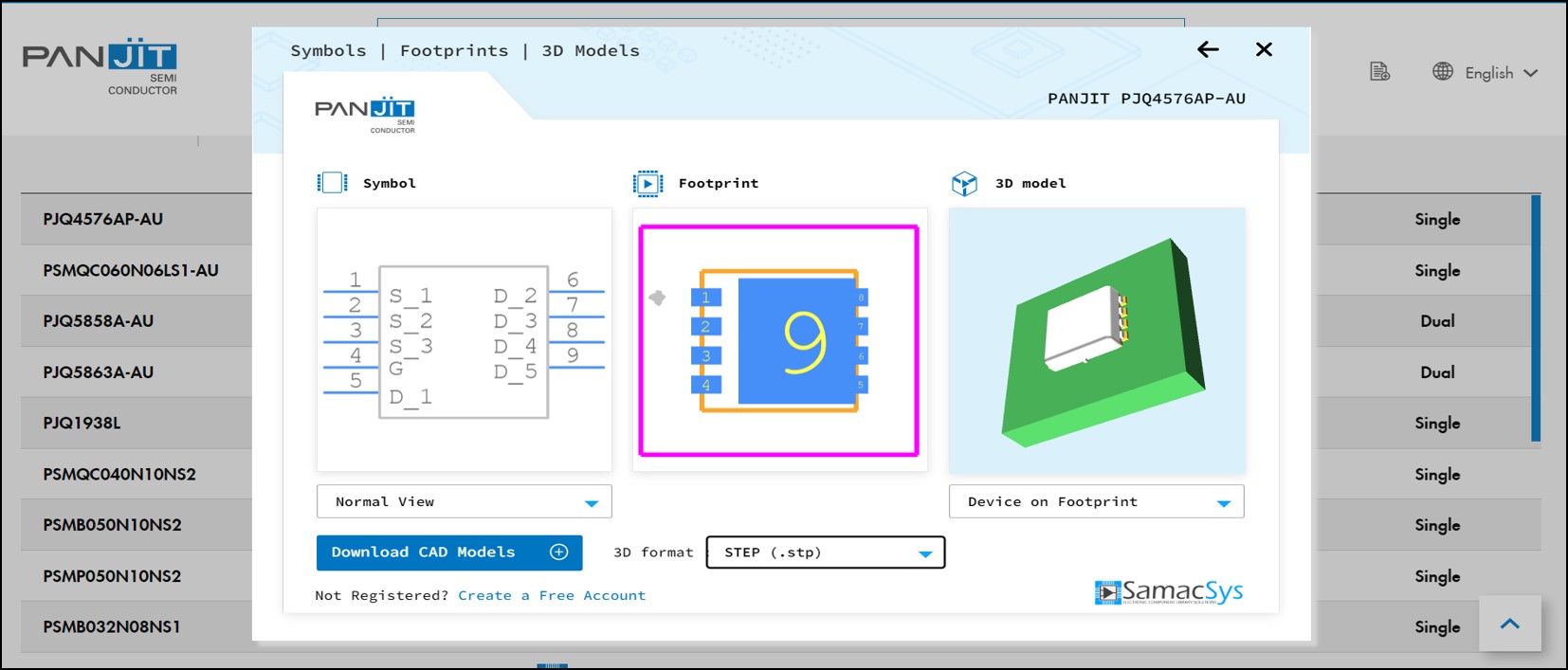This screenshot has height=670, width=1568.
Task: Open the STEP (.stp) 3D format dropdown
Action: point(825,552)
